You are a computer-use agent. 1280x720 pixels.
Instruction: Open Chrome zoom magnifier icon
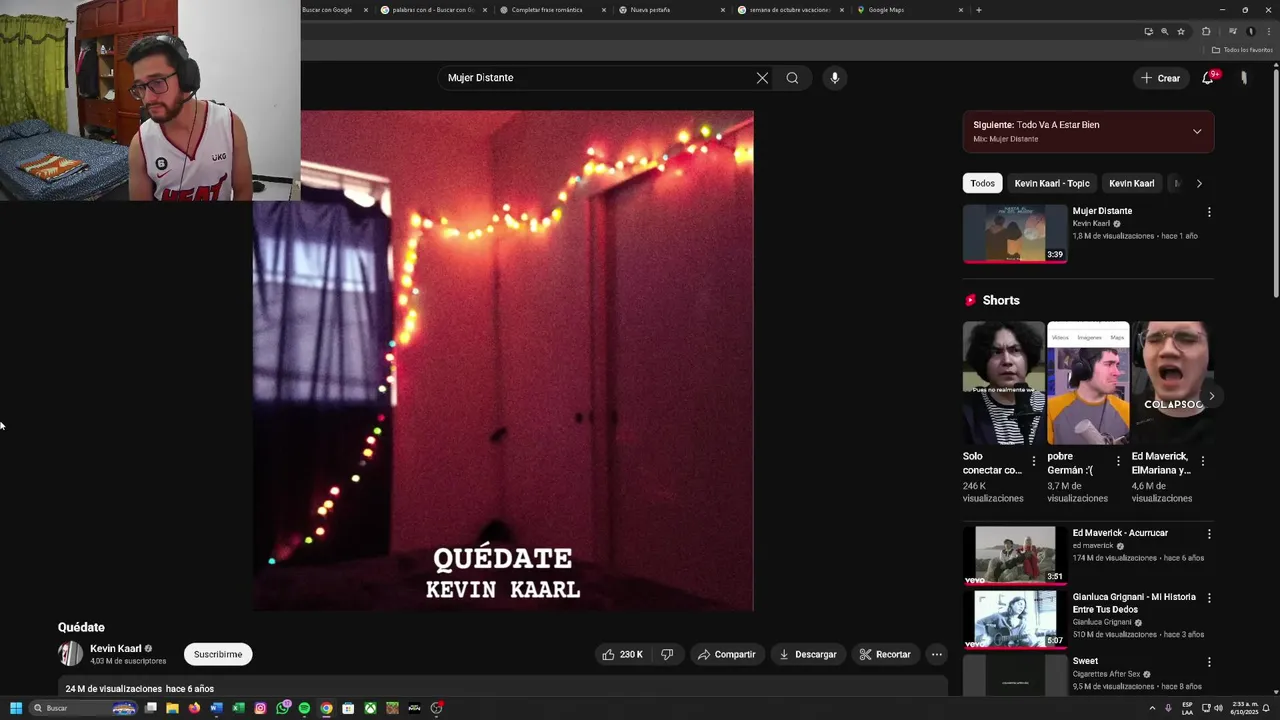click(1164, 31)
